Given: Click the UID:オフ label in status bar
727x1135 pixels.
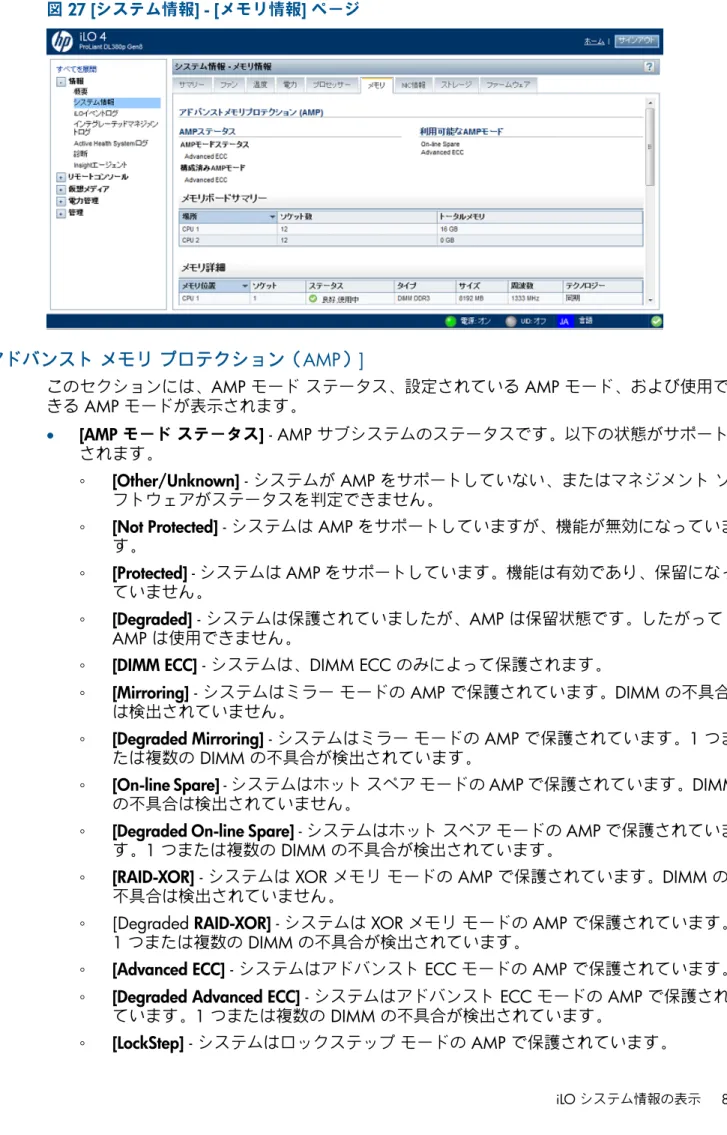Looking at the screenshot, I should point(533,321).
